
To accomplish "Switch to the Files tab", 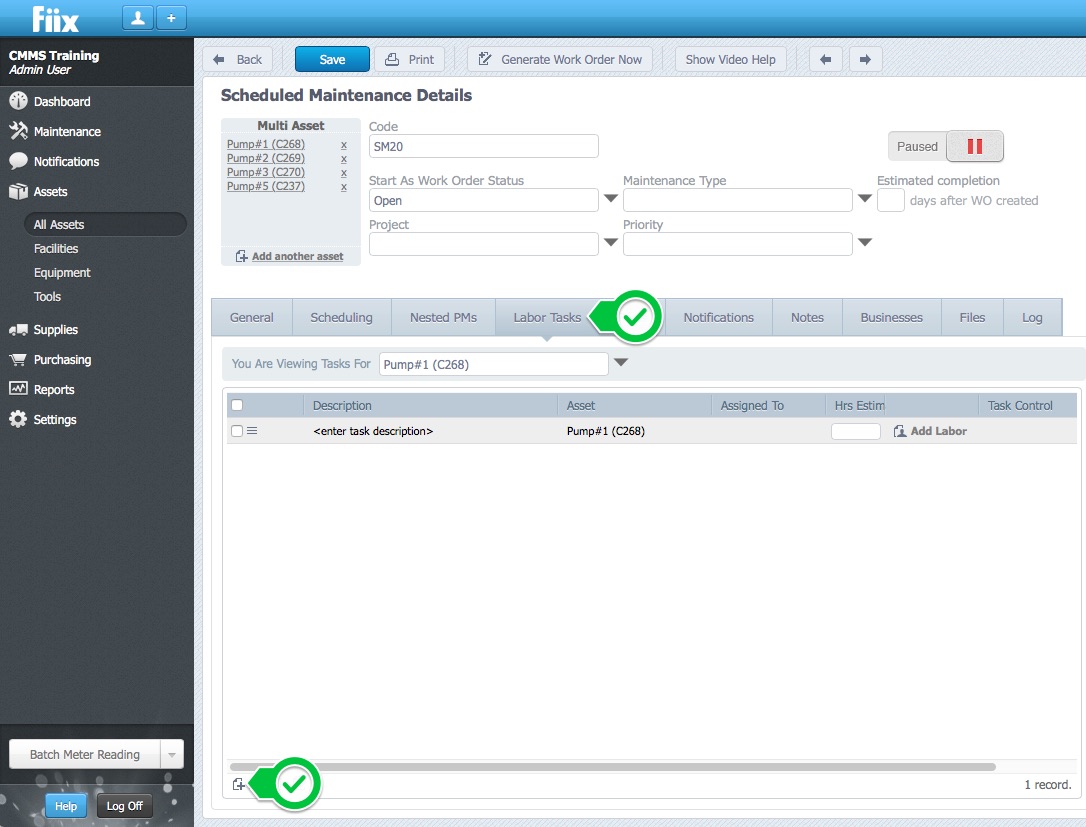I will point(972,317).
